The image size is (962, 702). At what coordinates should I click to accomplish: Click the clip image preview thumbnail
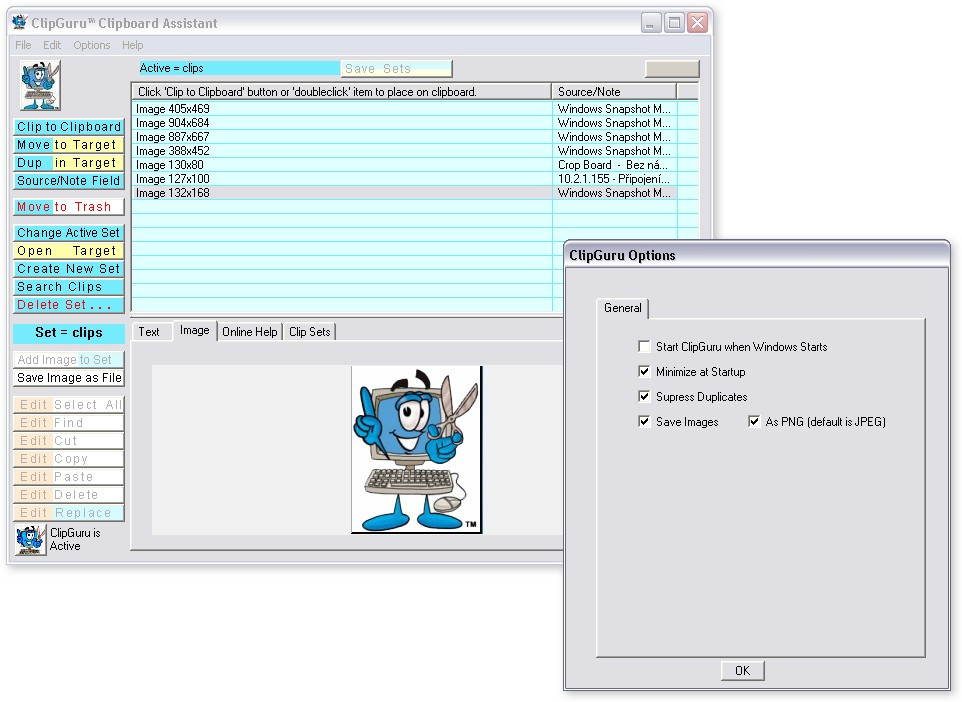pyautogui.click(x=417, y=449)
